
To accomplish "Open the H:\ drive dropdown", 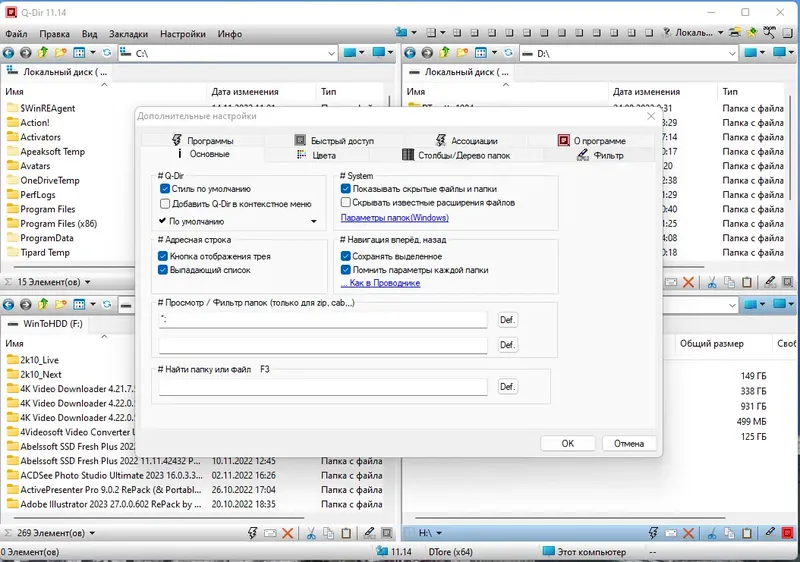I will (439, 533).
